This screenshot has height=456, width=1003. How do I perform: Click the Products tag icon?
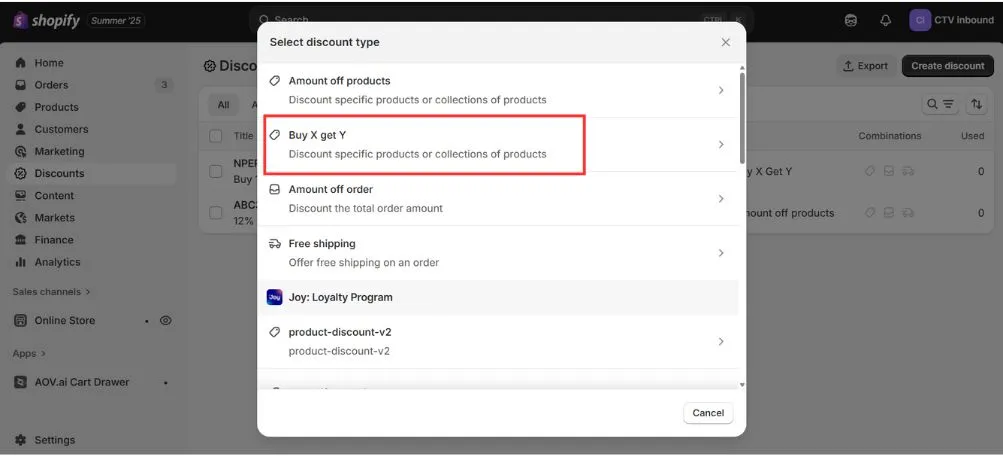pyautogui.click(x=20, y=107)
